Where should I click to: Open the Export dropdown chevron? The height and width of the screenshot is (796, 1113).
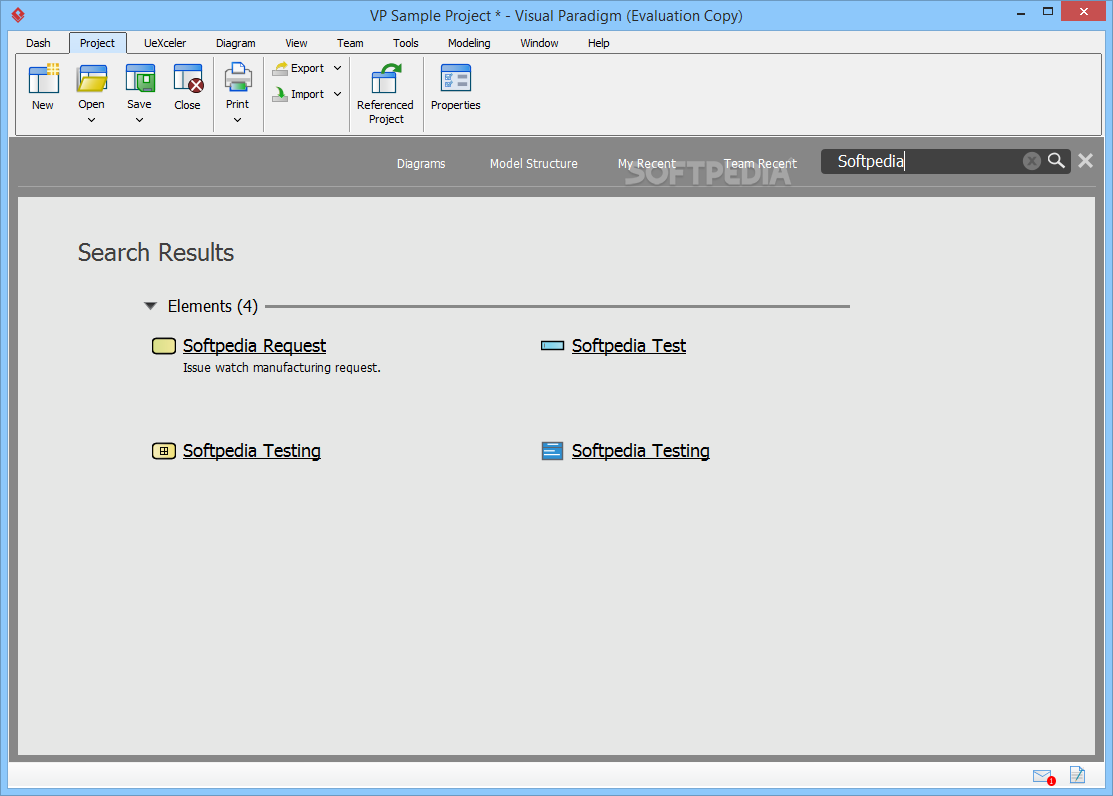pos(338,68)
